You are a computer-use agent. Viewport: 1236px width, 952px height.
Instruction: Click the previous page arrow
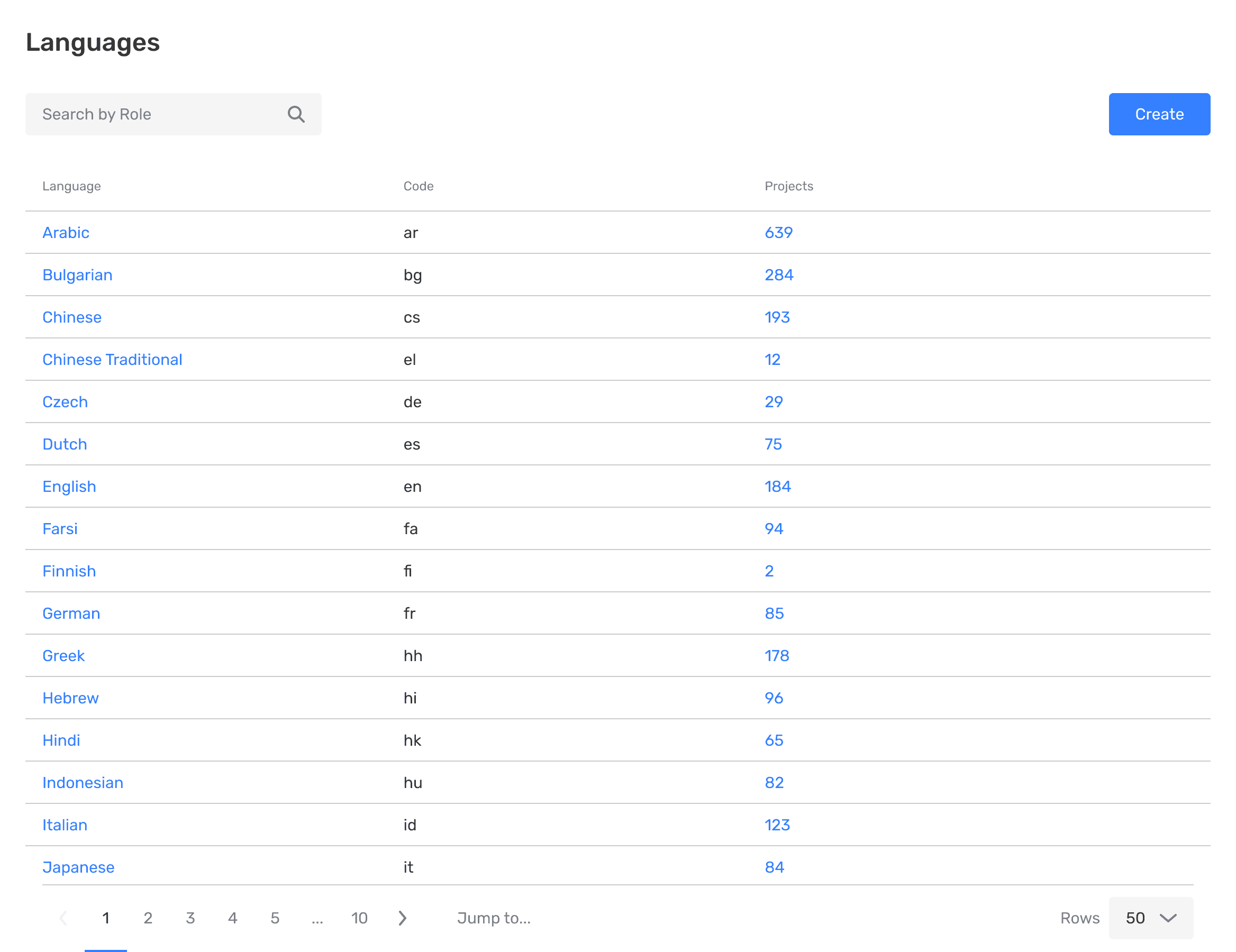point(63,918)
